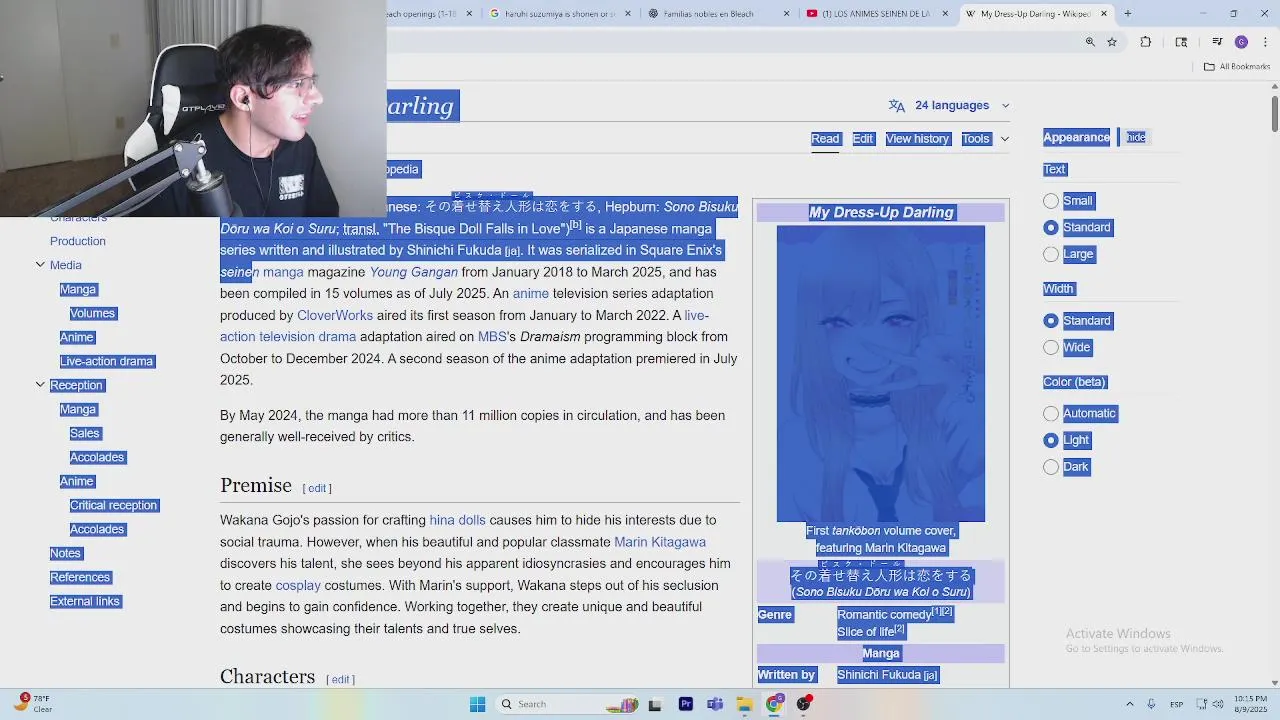Open the hina dolls link
The image size is (1280, 720).
(457, 520)
